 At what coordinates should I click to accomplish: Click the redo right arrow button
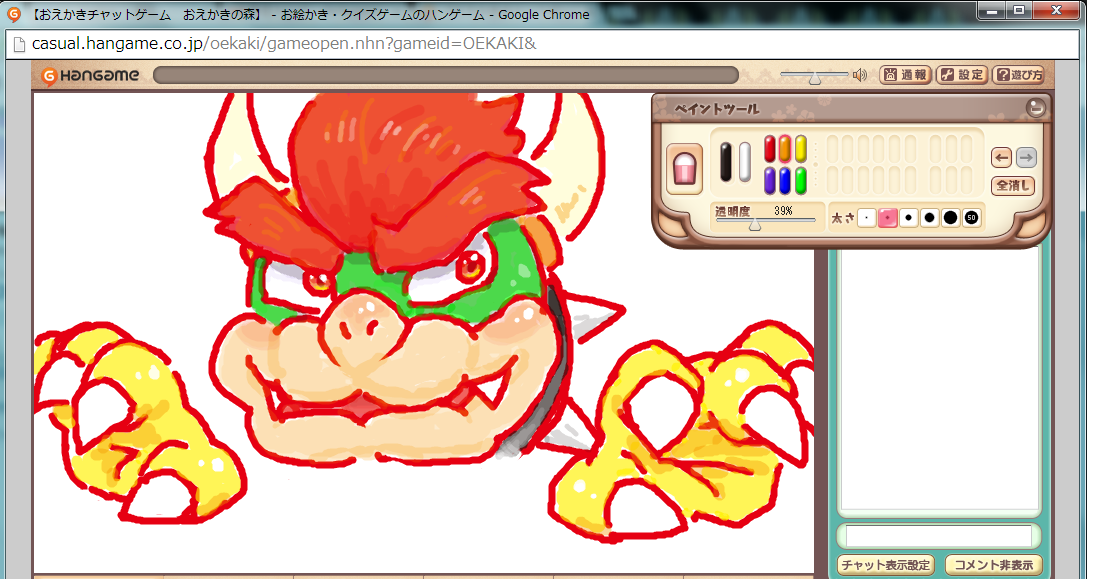coord(1026,158)
